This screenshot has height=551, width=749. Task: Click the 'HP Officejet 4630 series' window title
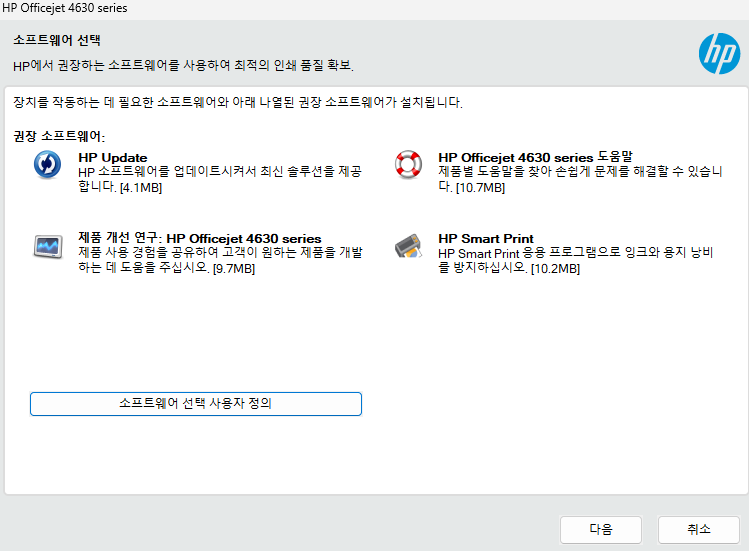(x=65, y=8)
